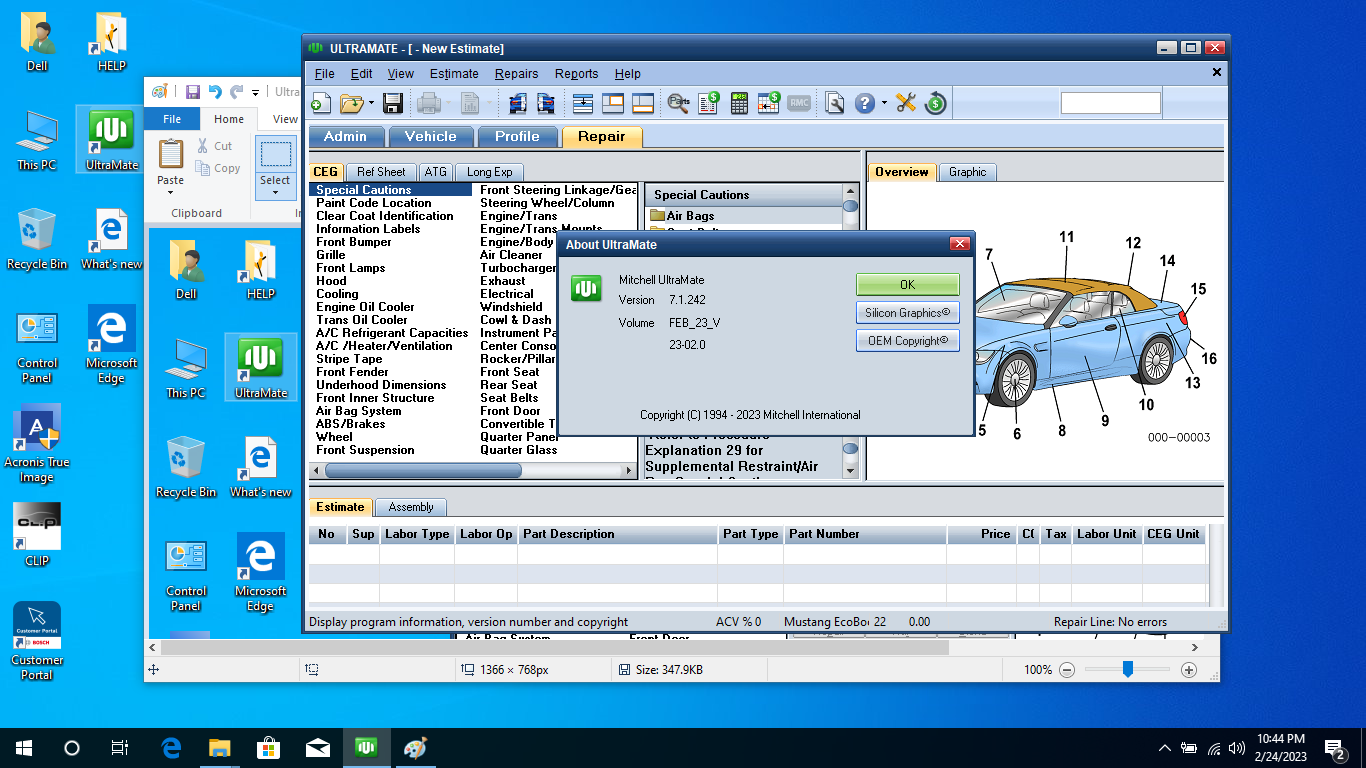Click OK in the About UltraMate dialog
This screenshot has width=1366, height=768.
907,284
